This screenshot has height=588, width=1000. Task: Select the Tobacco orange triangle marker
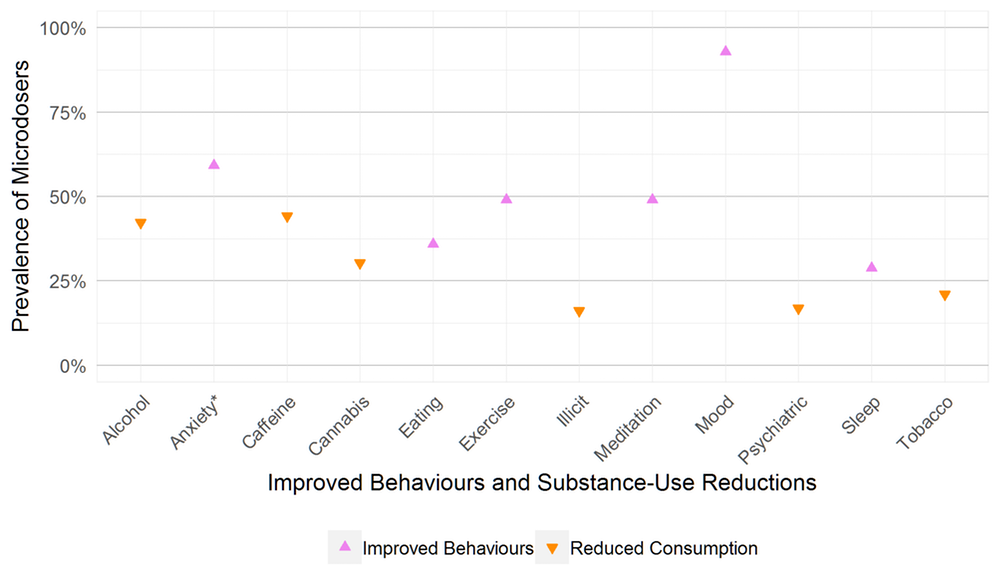(944, 295)
